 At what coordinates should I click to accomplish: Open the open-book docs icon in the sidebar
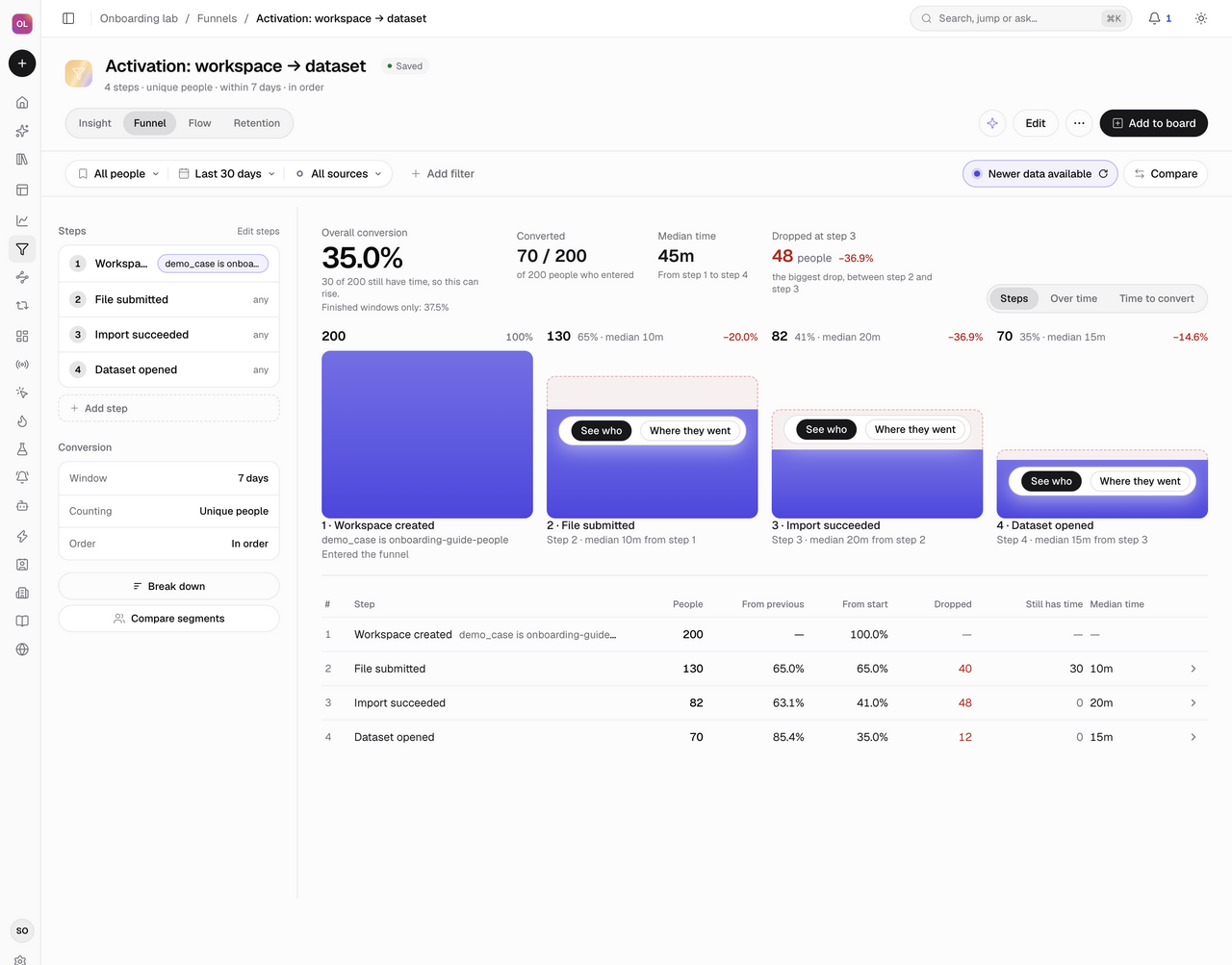(22, 622)
